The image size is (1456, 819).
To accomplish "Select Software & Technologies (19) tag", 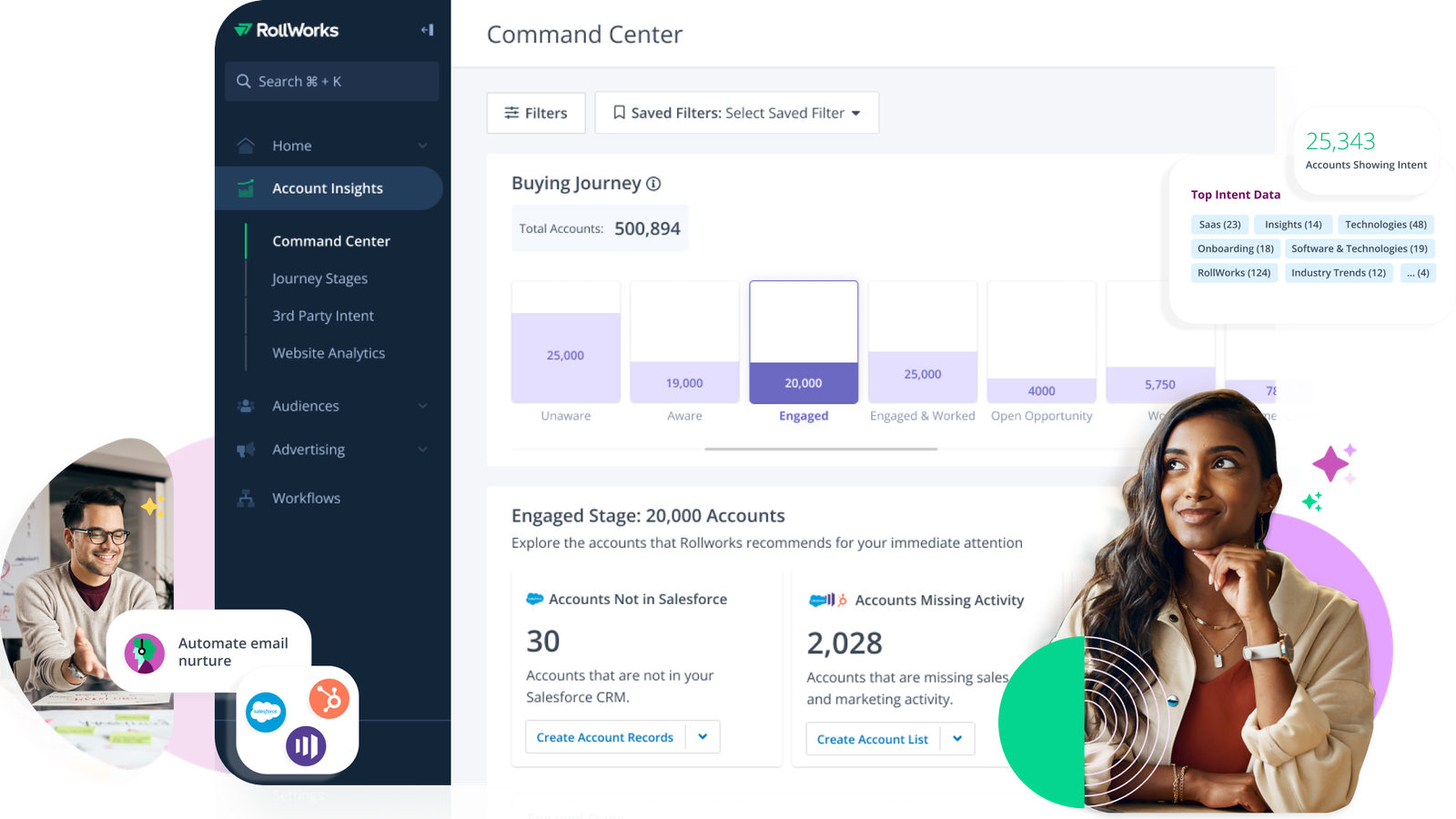I will (1360, 248).
